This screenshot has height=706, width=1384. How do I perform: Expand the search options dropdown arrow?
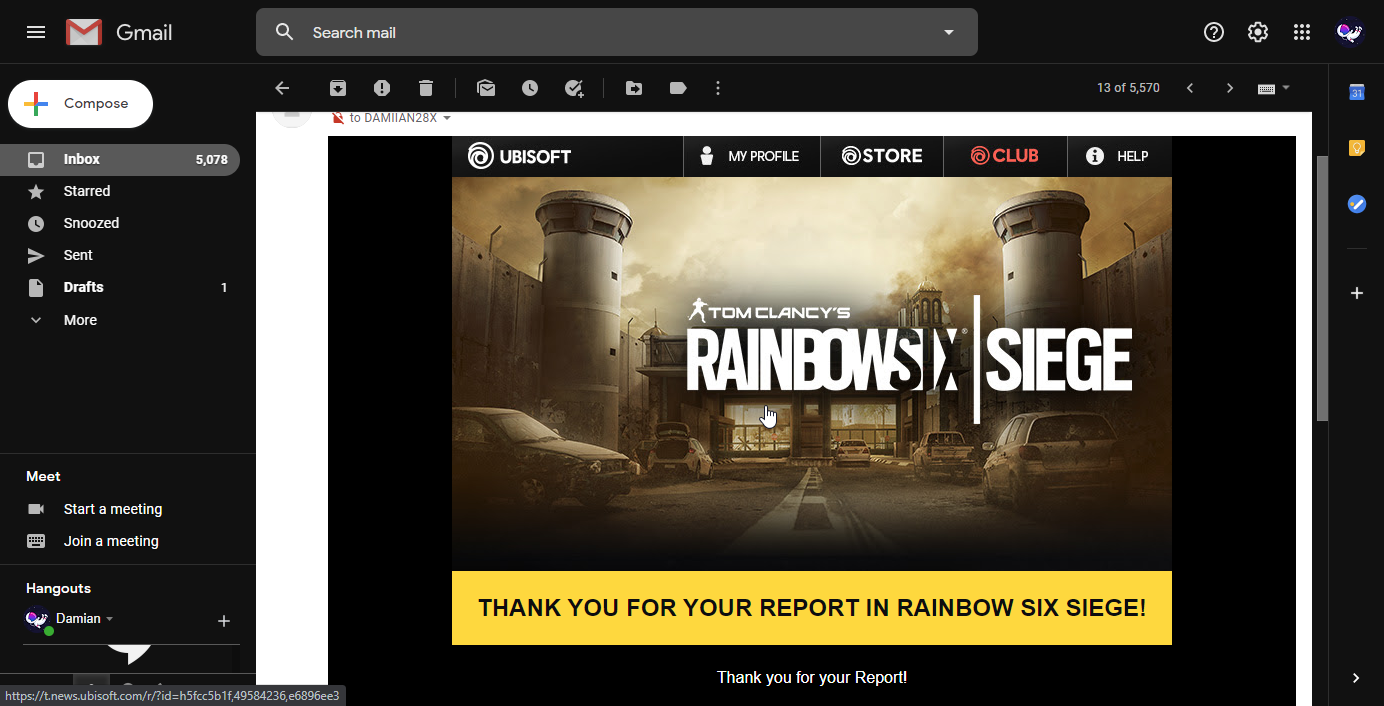click(949, 32)
